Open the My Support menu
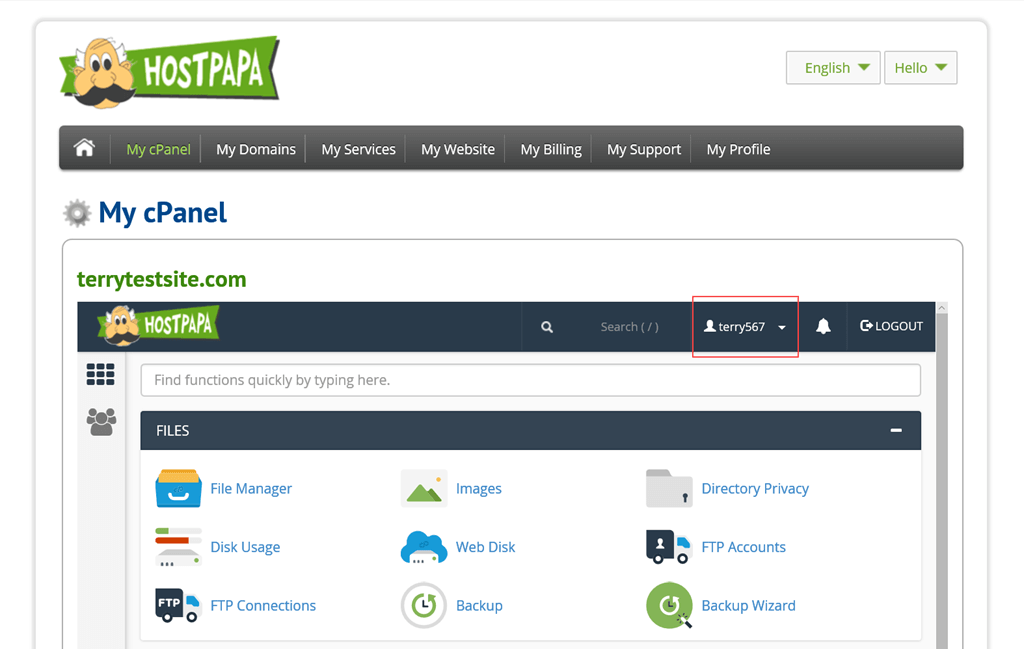Screen dimensions: 1024x649 (644, 149)
